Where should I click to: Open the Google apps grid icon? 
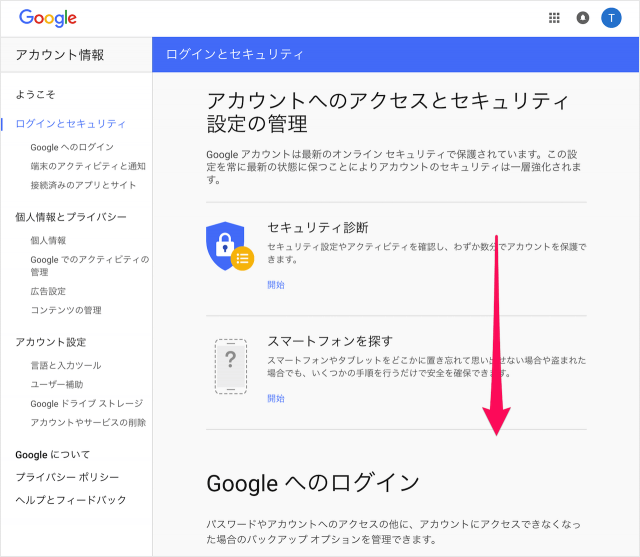[x=554, y=18]
